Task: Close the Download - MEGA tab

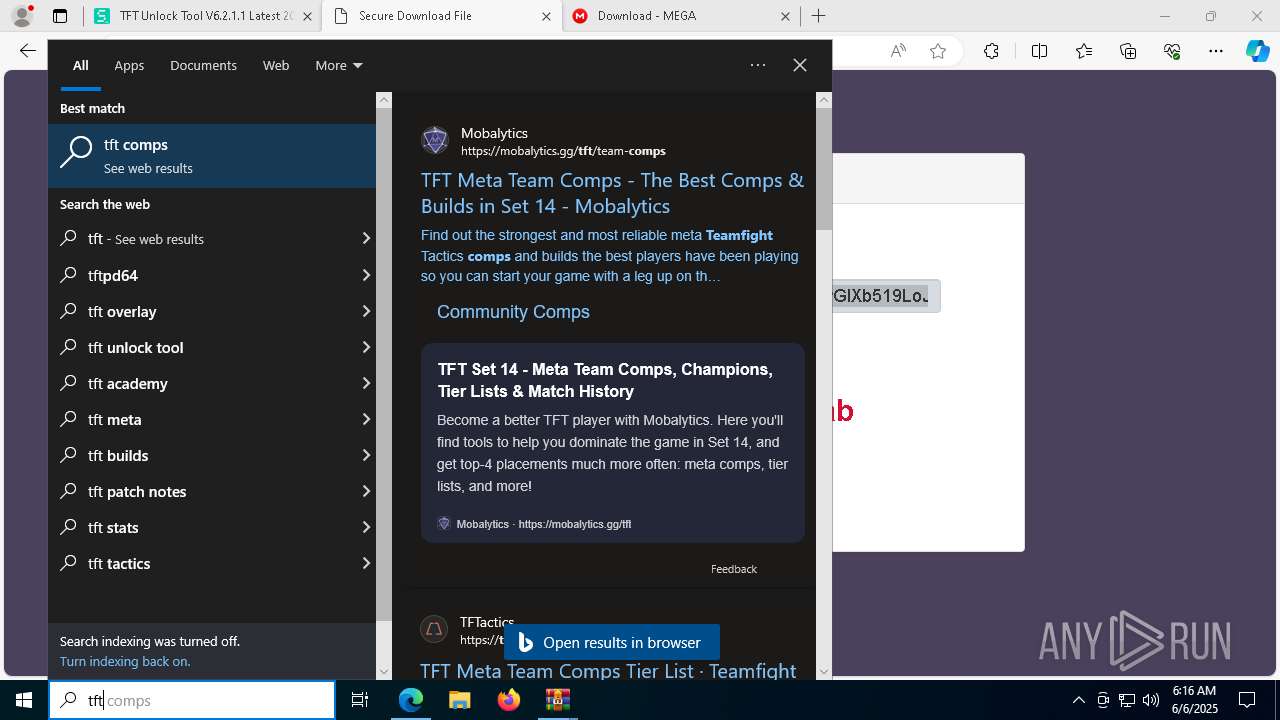Action: click(x=785, y=16)
